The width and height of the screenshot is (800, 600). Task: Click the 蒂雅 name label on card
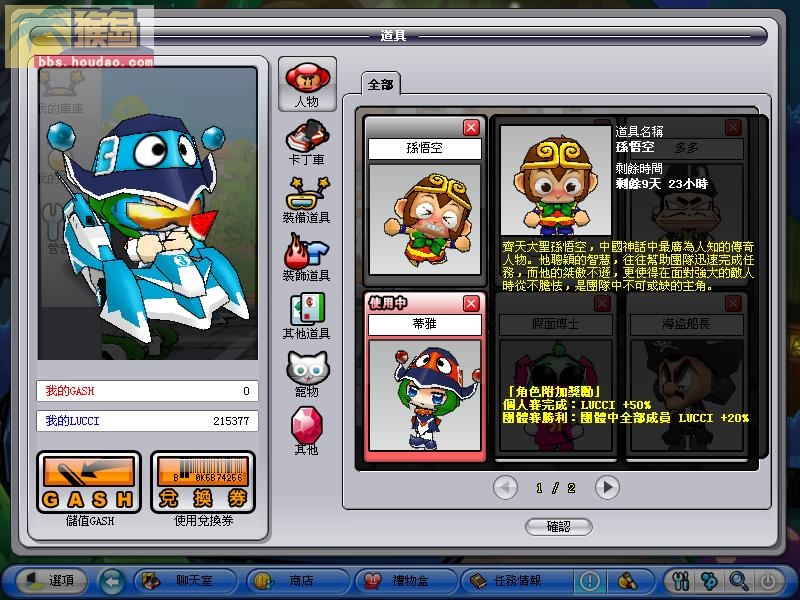[424, 324]
